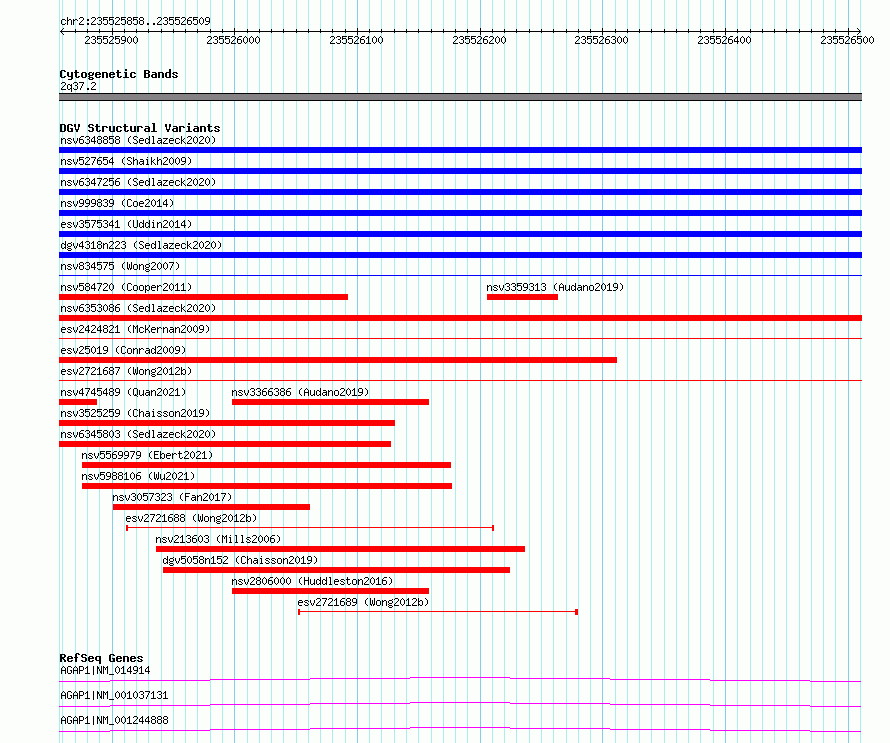Click the nsv6345803 (Sedlazeck2020) label

click(138, 434)
